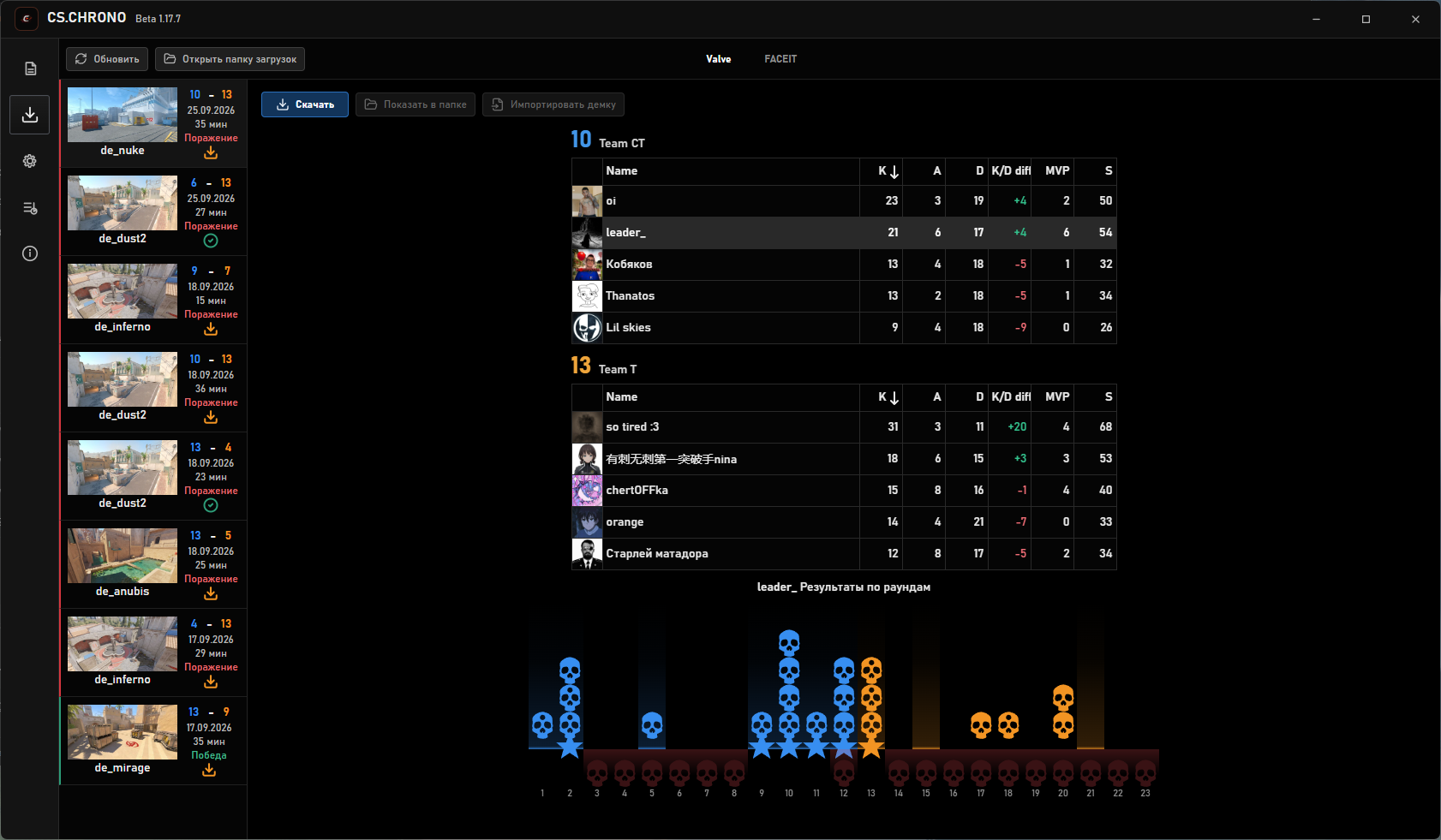Select player row orange
Image resolution: width=1441 pixels, height=840 pixels.
point(844,521)
